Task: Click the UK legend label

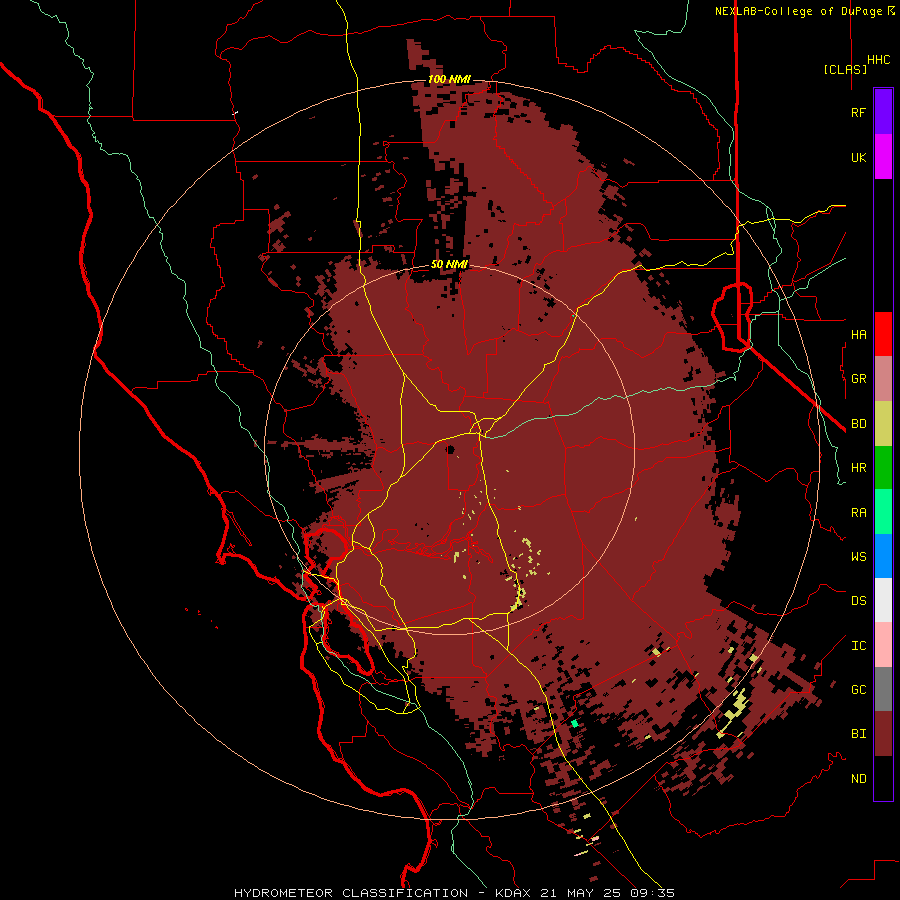Action: tap(858, 157)
